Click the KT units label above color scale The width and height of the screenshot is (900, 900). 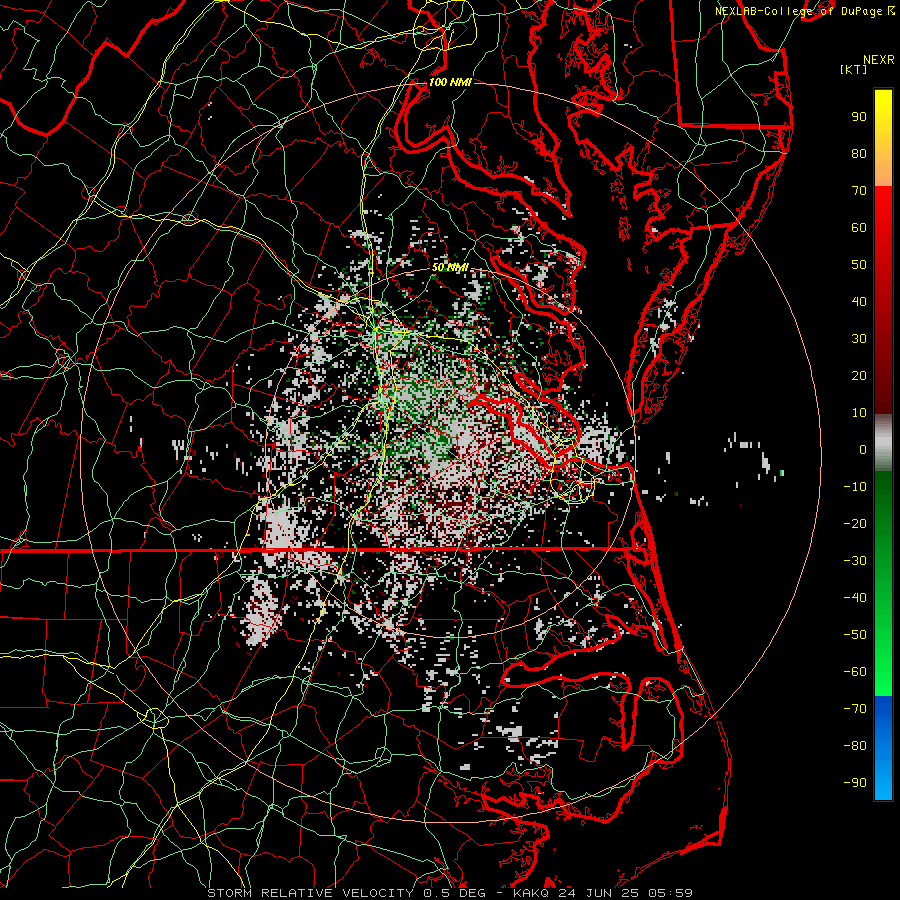(854, 69)
